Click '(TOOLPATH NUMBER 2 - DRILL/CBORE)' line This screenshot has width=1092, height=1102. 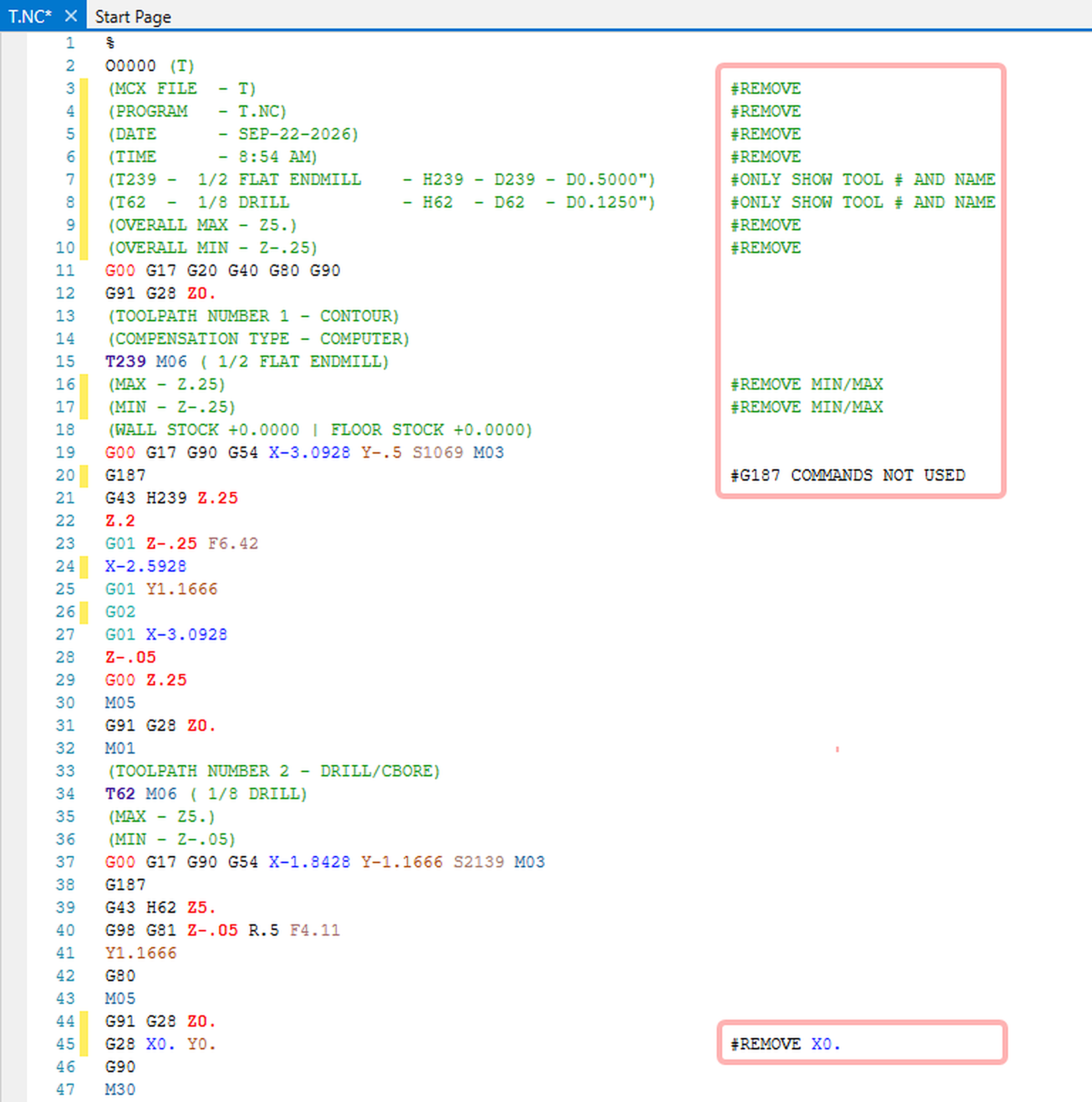point(274,771)
